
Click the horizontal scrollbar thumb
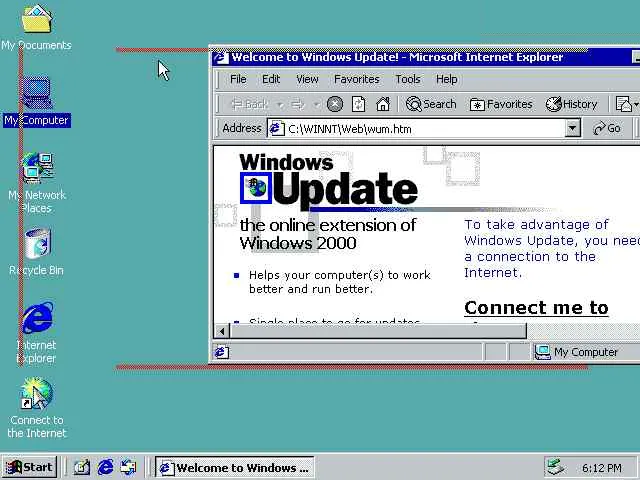click(x=378, y=331)
